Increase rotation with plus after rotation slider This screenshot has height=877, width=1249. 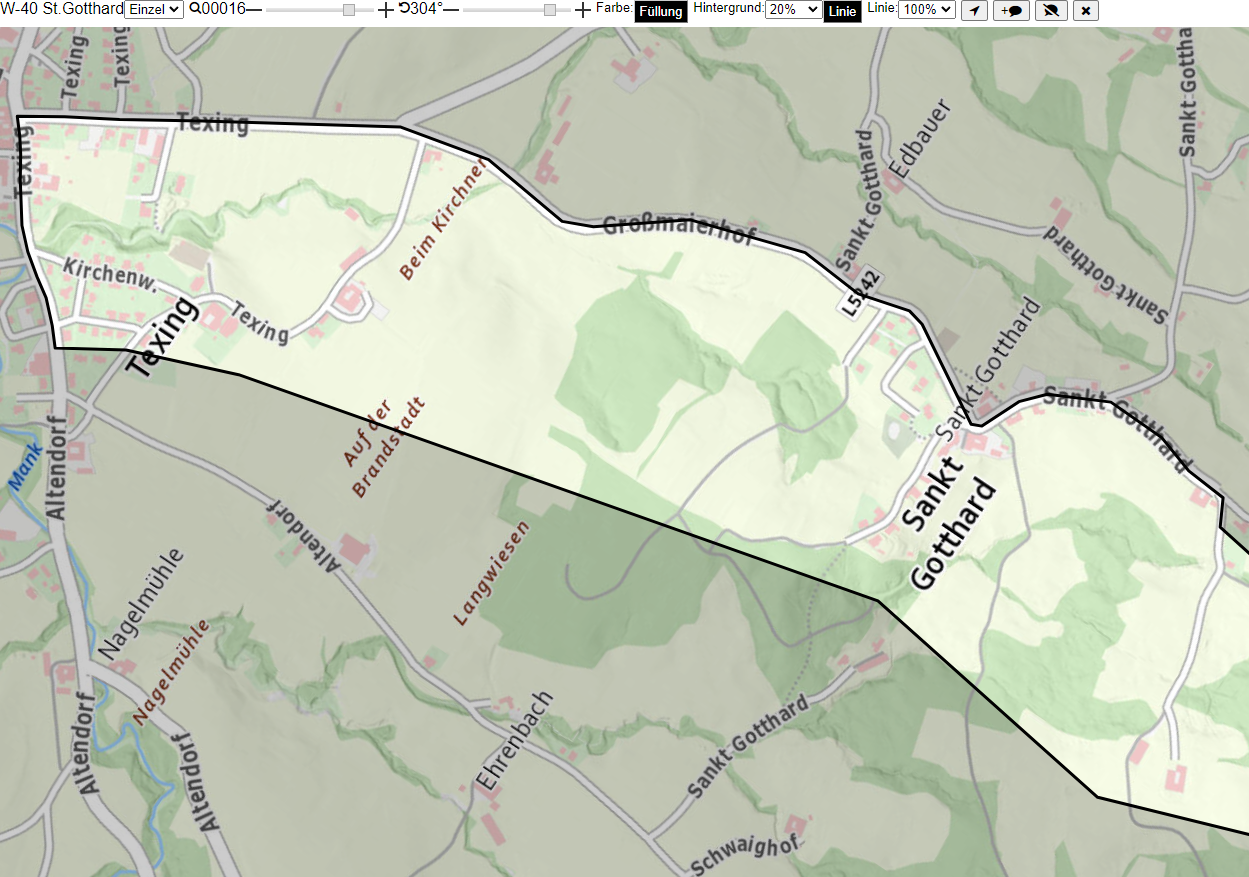coord(583,9)
